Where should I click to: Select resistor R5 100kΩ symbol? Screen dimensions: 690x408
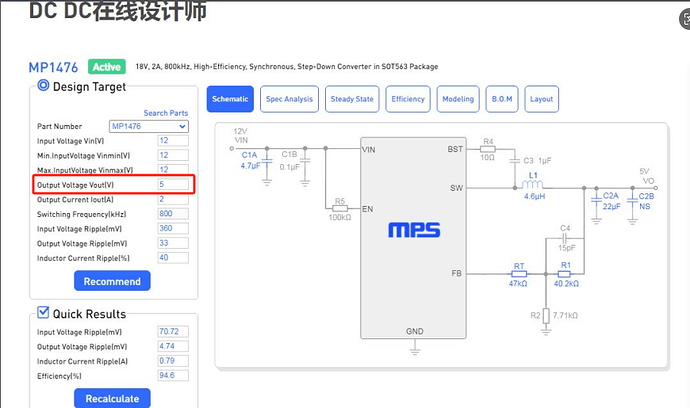(339, 208)
